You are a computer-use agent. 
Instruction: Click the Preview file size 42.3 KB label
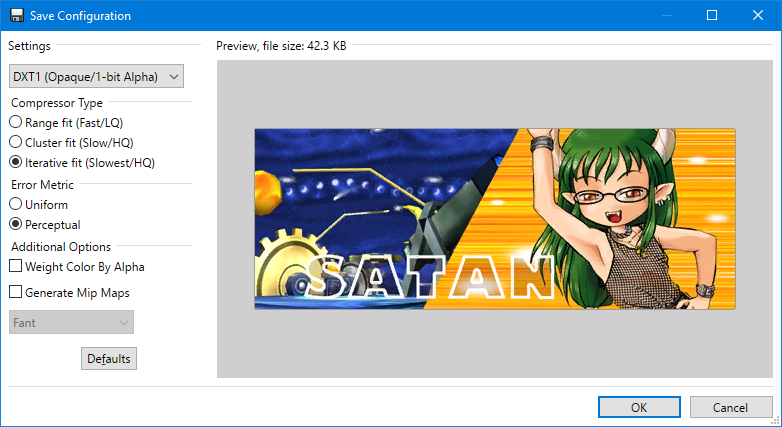[281, 46]
